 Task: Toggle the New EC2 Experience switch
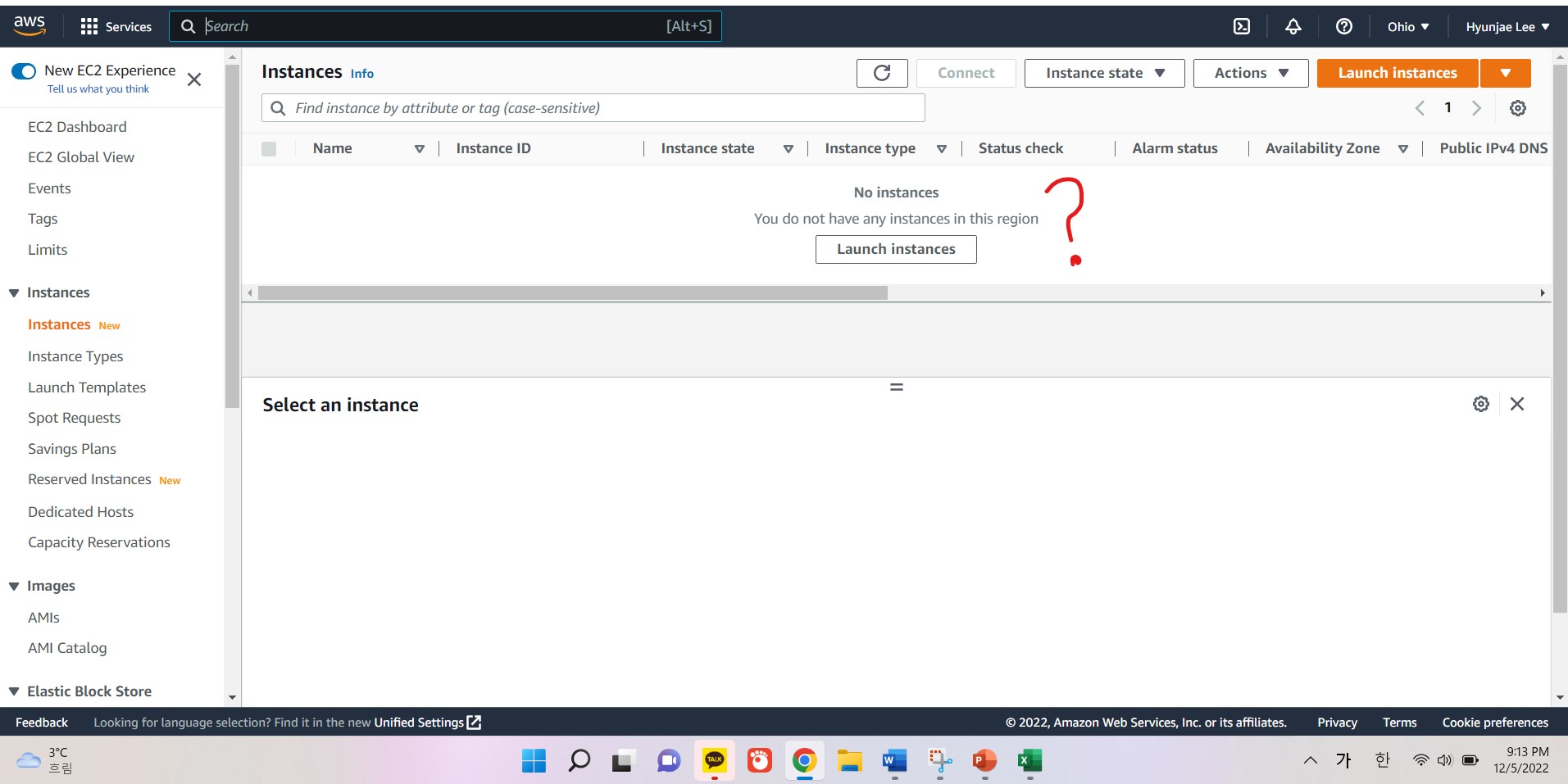point(24,71)
